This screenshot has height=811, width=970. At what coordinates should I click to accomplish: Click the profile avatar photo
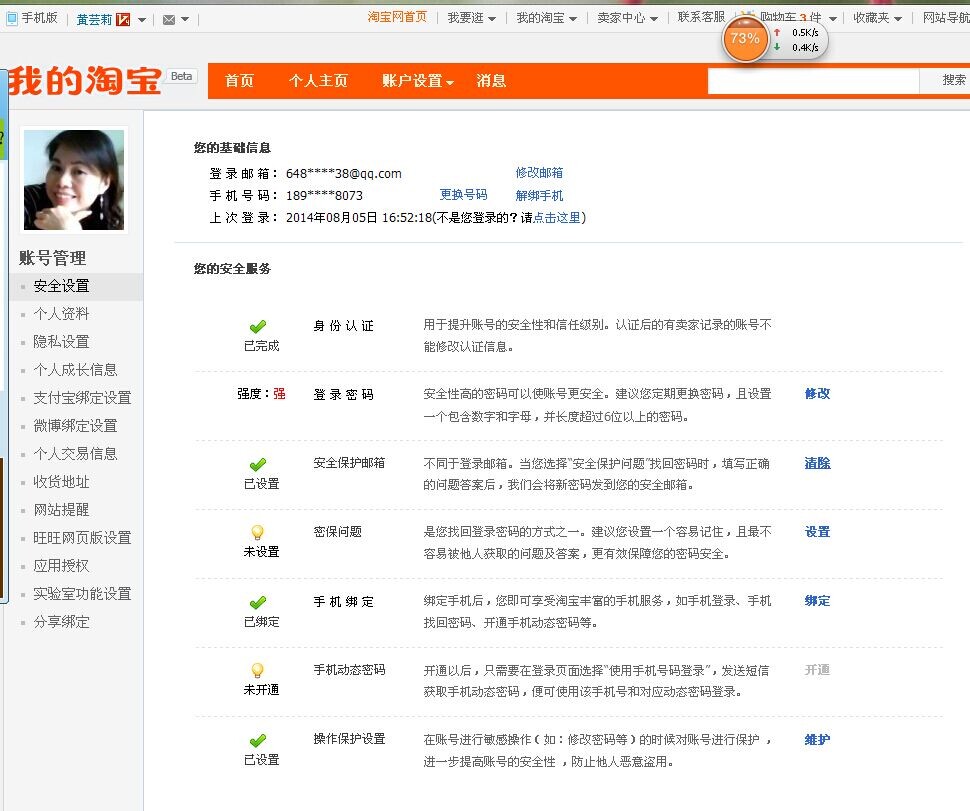pyautogui.click(x=74, y=180)
